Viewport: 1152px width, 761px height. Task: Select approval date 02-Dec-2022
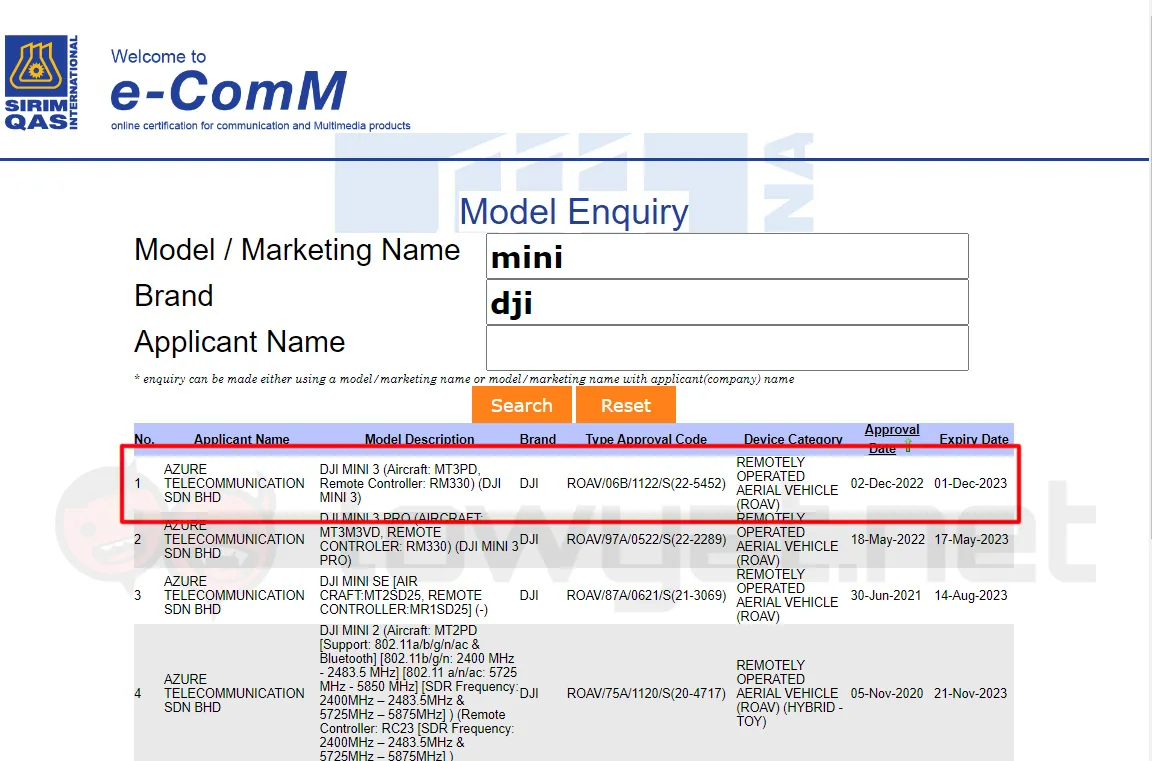pos(887,483)
